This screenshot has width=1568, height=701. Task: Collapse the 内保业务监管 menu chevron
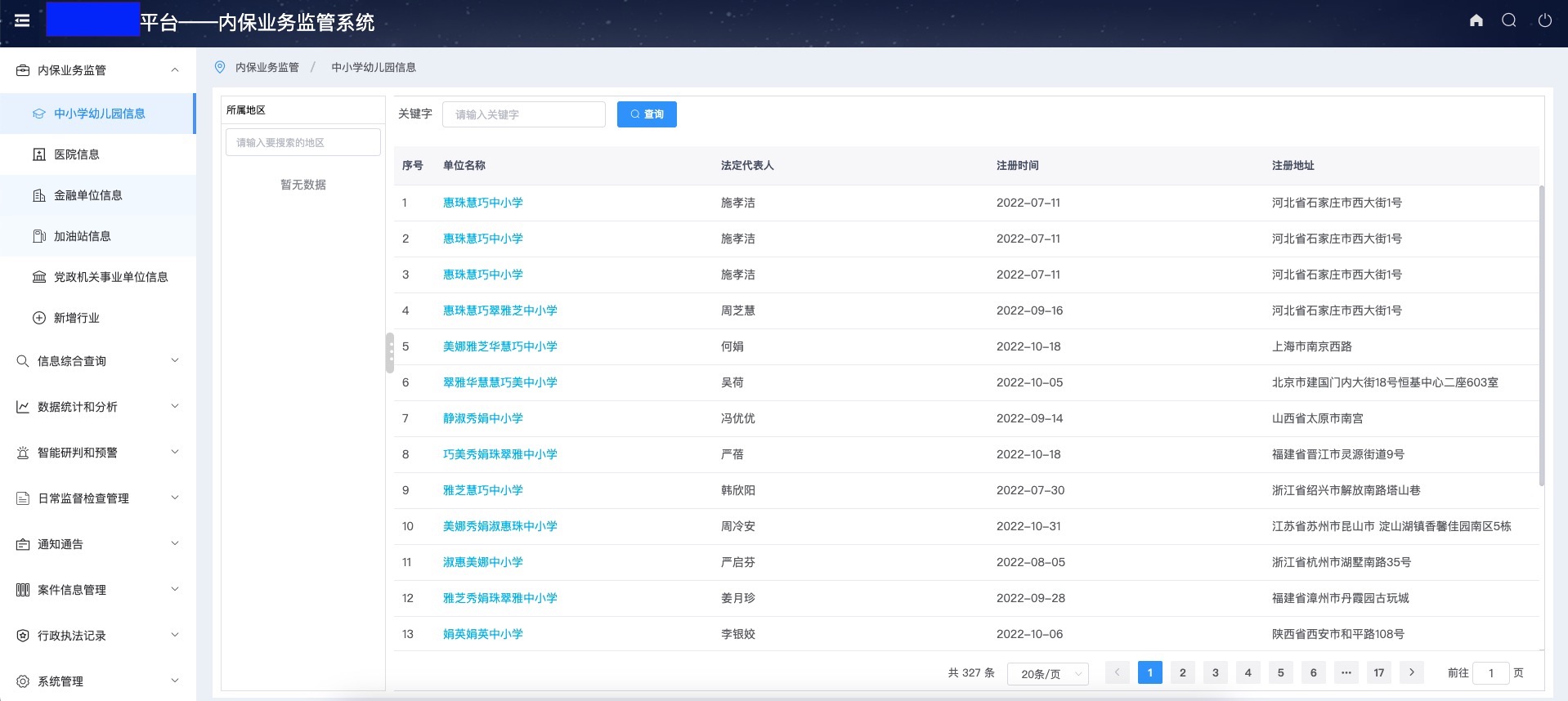point(175,70)
